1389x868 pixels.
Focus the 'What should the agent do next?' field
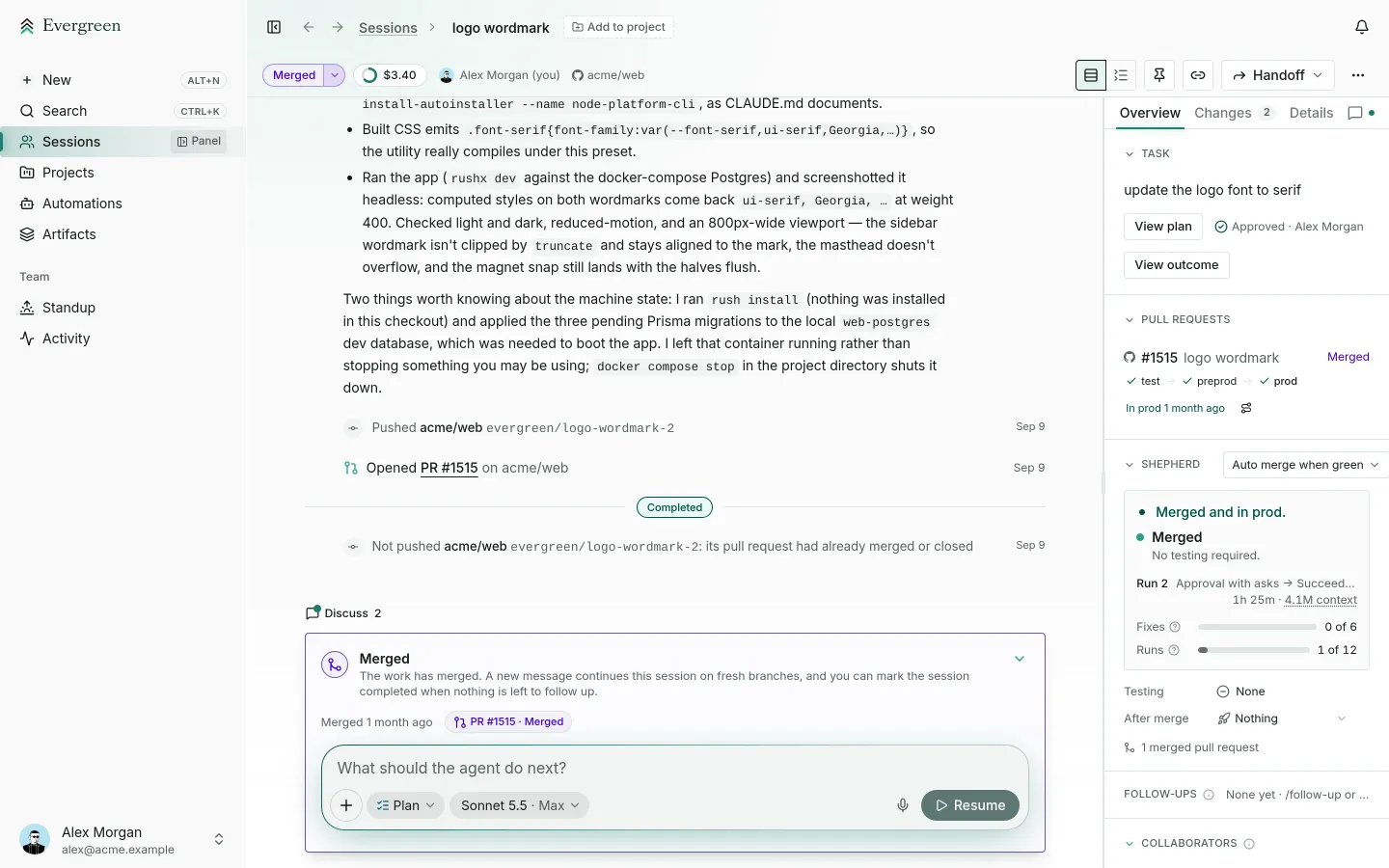click(x=675, y=769)
